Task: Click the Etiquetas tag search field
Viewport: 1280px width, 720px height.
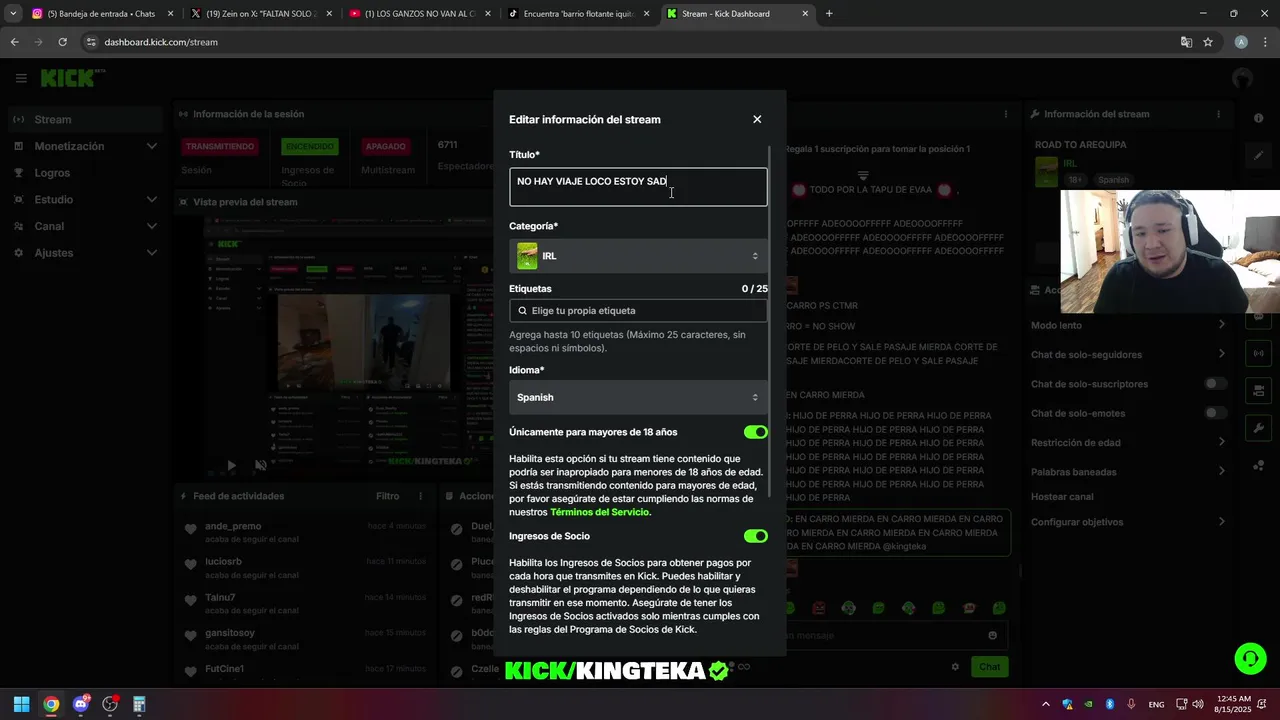Action: 638,311
